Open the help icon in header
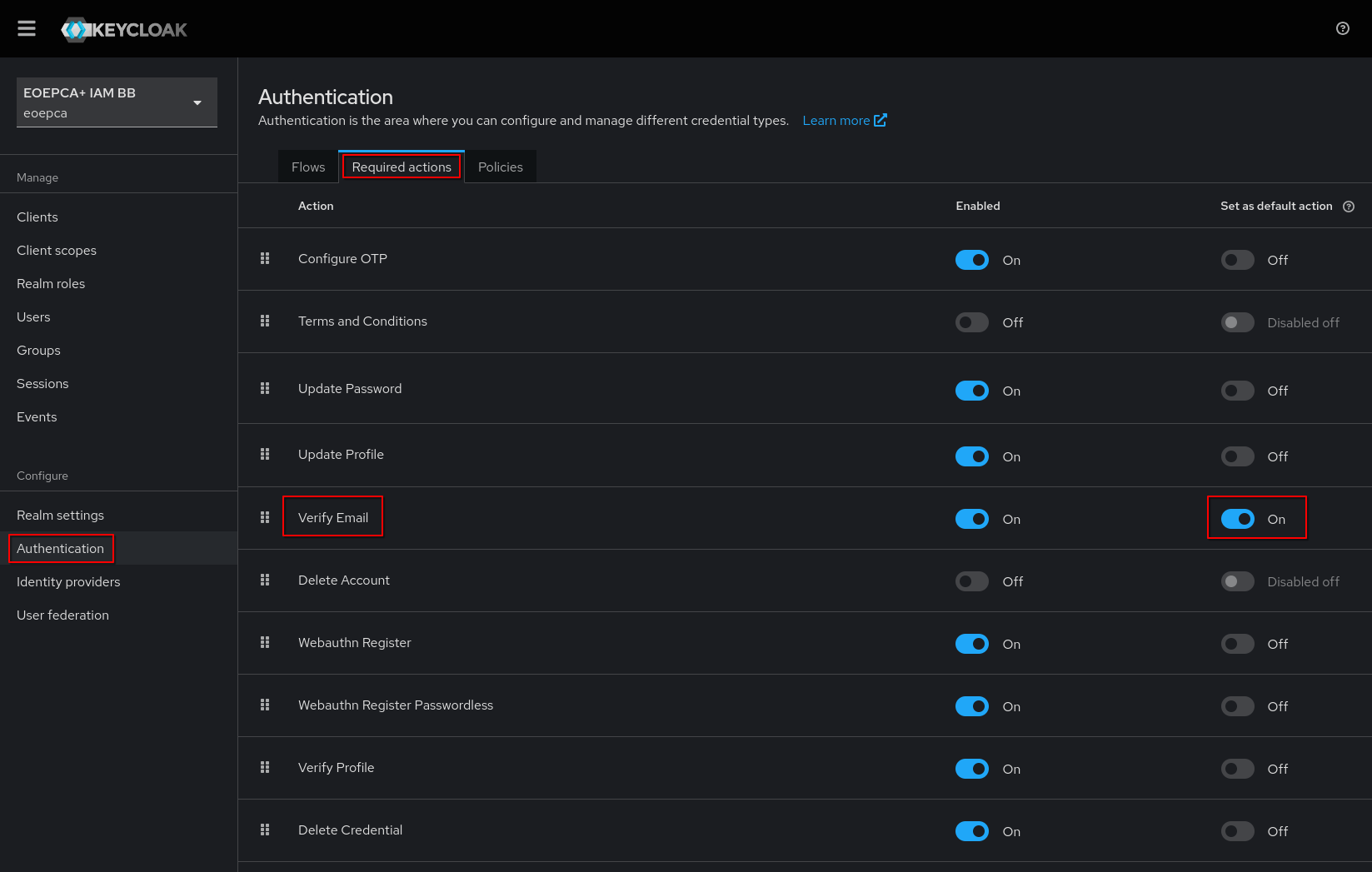 (1342, 28)
